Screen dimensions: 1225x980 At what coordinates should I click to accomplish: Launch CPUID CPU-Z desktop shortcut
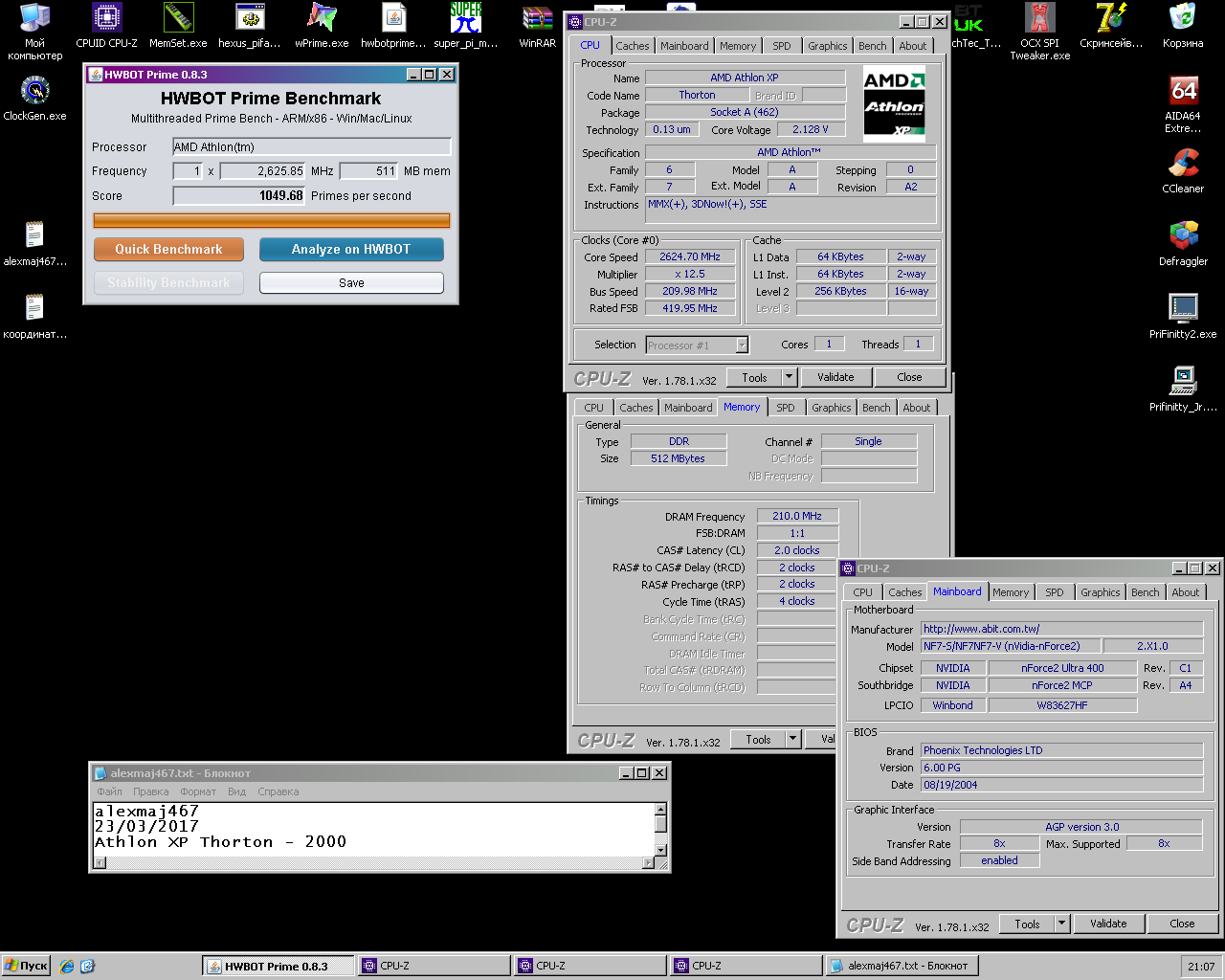[106, 26]
